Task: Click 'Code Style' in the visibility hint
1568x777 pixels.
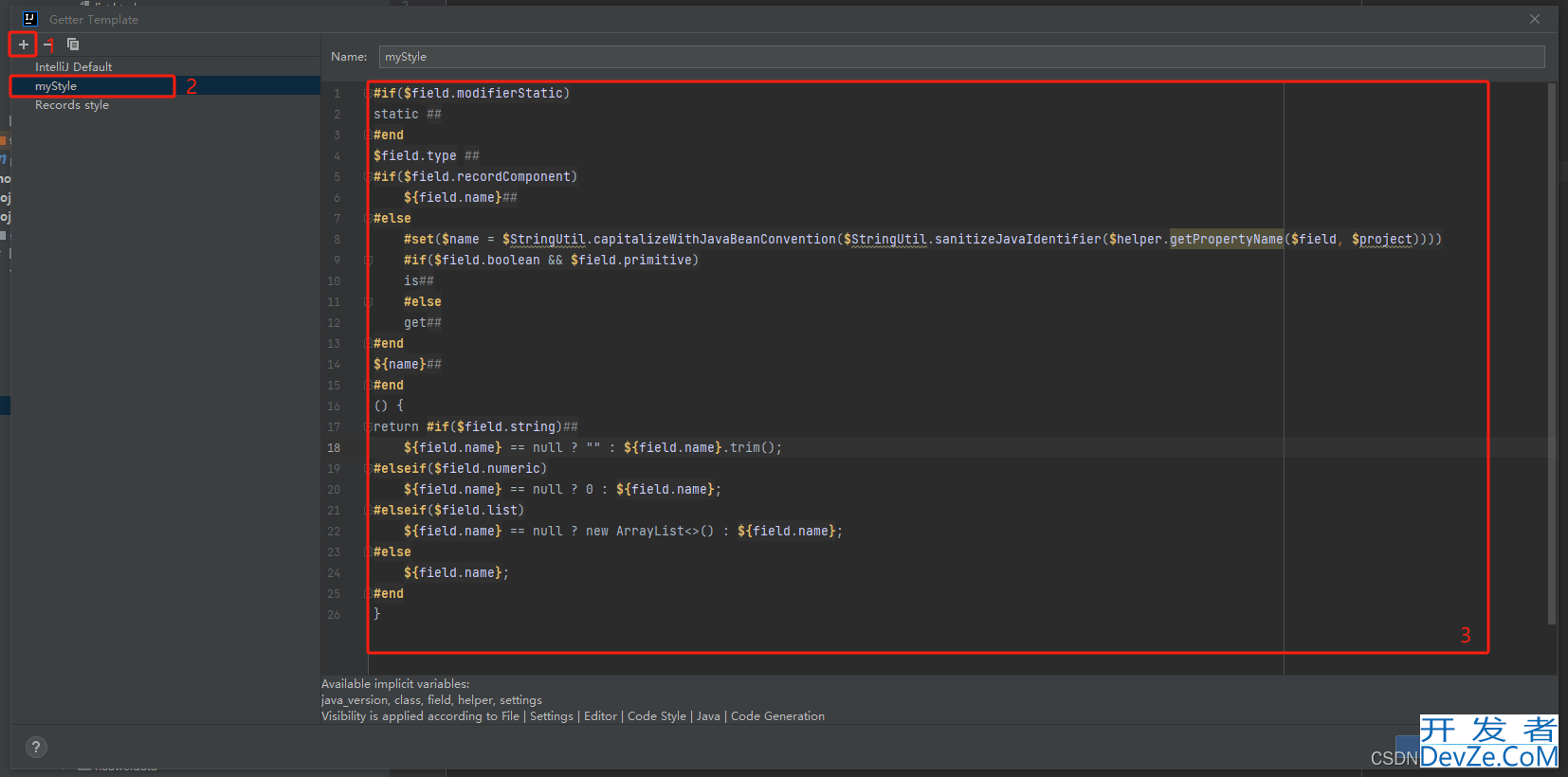Action: [657, 716]
